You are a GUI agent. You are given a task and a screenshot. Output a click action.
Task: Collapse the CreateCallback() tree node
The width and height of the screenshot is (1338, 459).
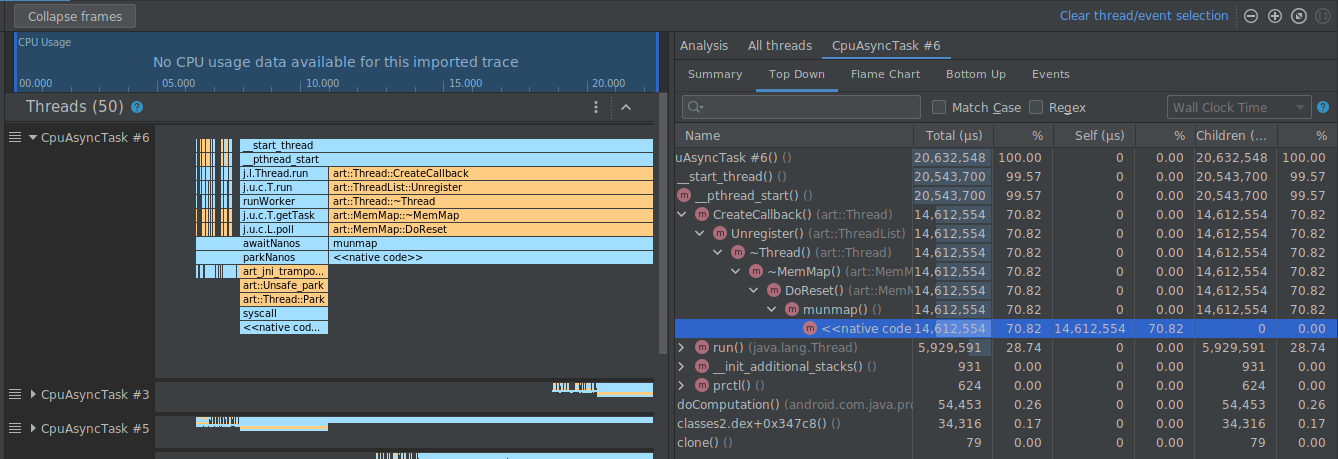682,214
